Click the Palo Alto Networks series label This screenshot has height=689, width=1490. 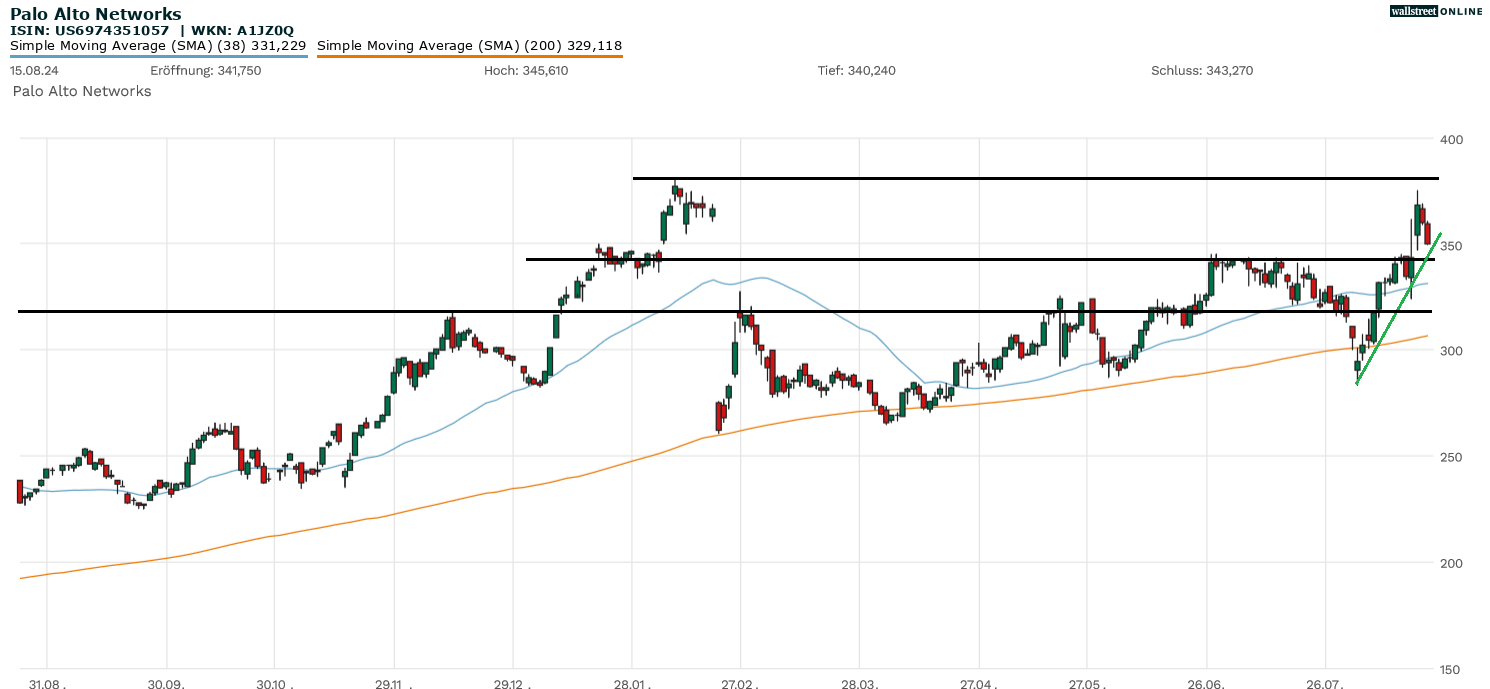(x=82, y=91)
